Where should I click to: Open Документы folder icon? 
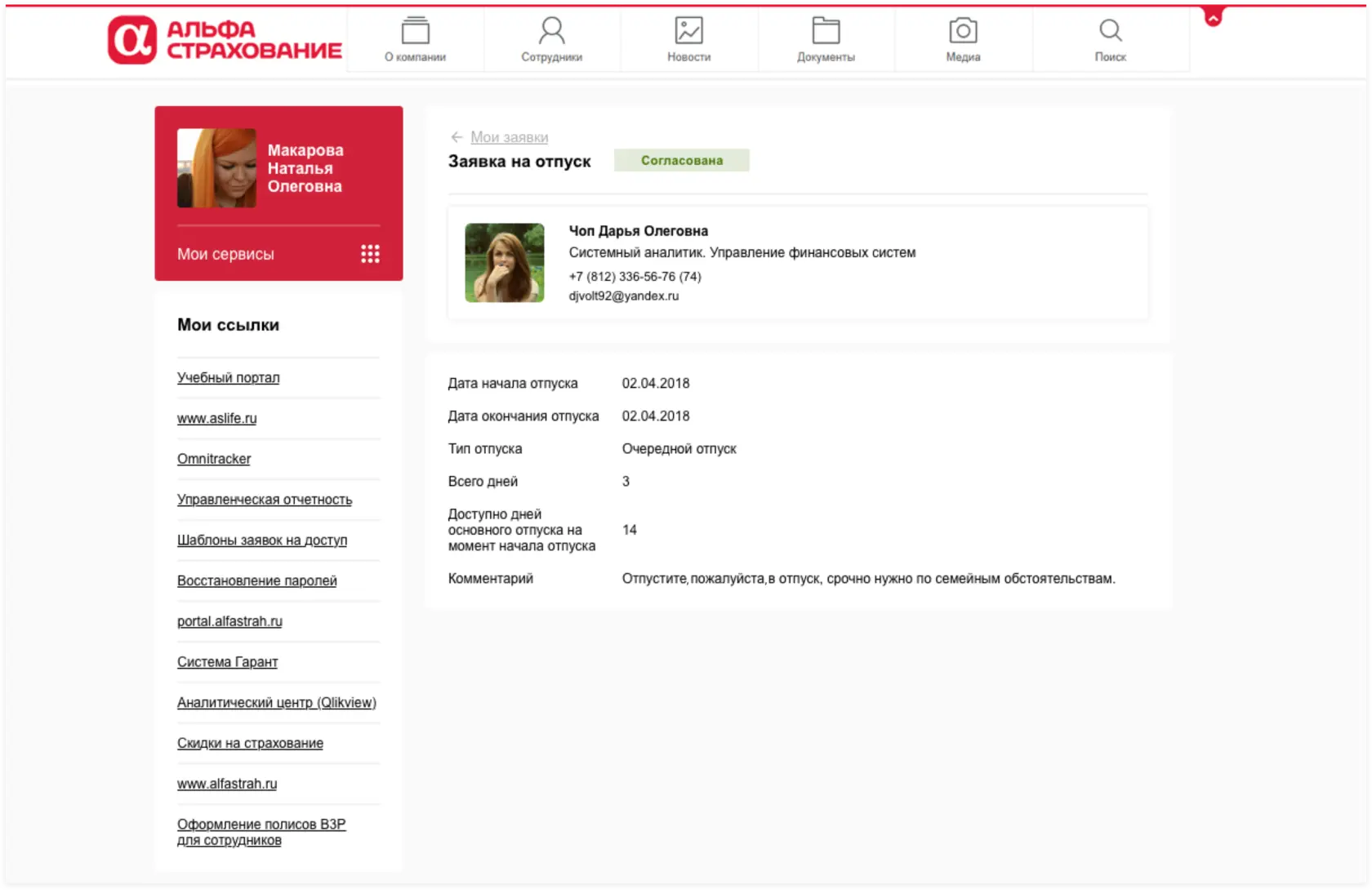(826, 31)
